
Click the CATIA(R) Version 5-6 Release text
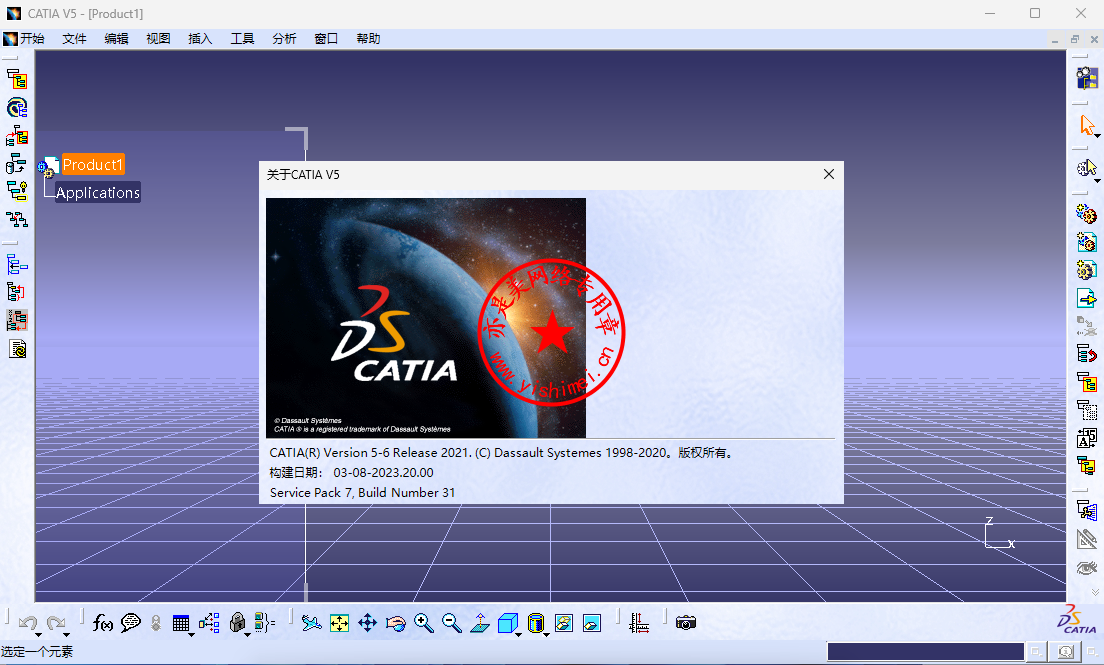tap(503, 453)
